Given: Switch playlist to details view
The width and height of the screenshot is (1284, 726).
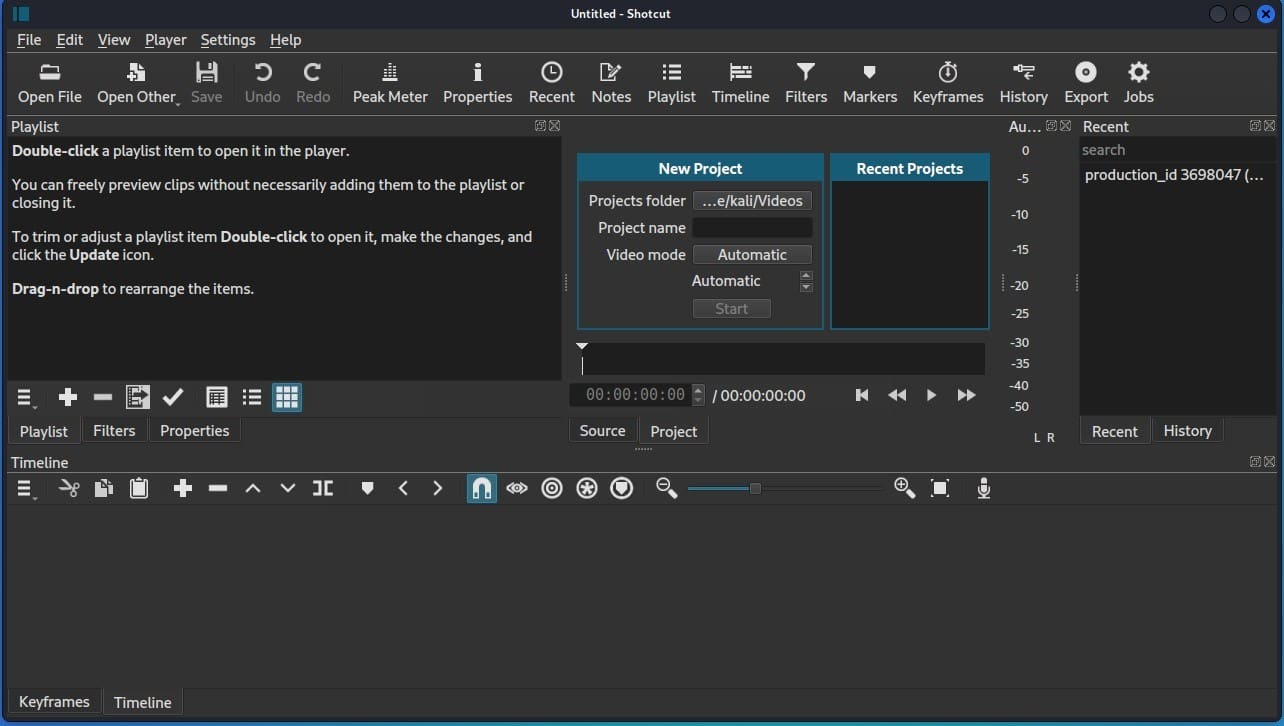Looking at the screenshot, I should 217,398.
